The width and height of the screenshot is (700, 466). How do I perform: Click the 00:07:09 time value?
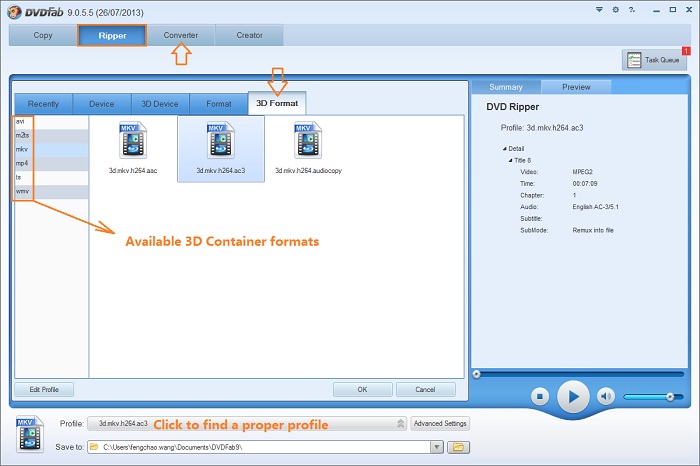pyautogui.click(x=585, y=183)
